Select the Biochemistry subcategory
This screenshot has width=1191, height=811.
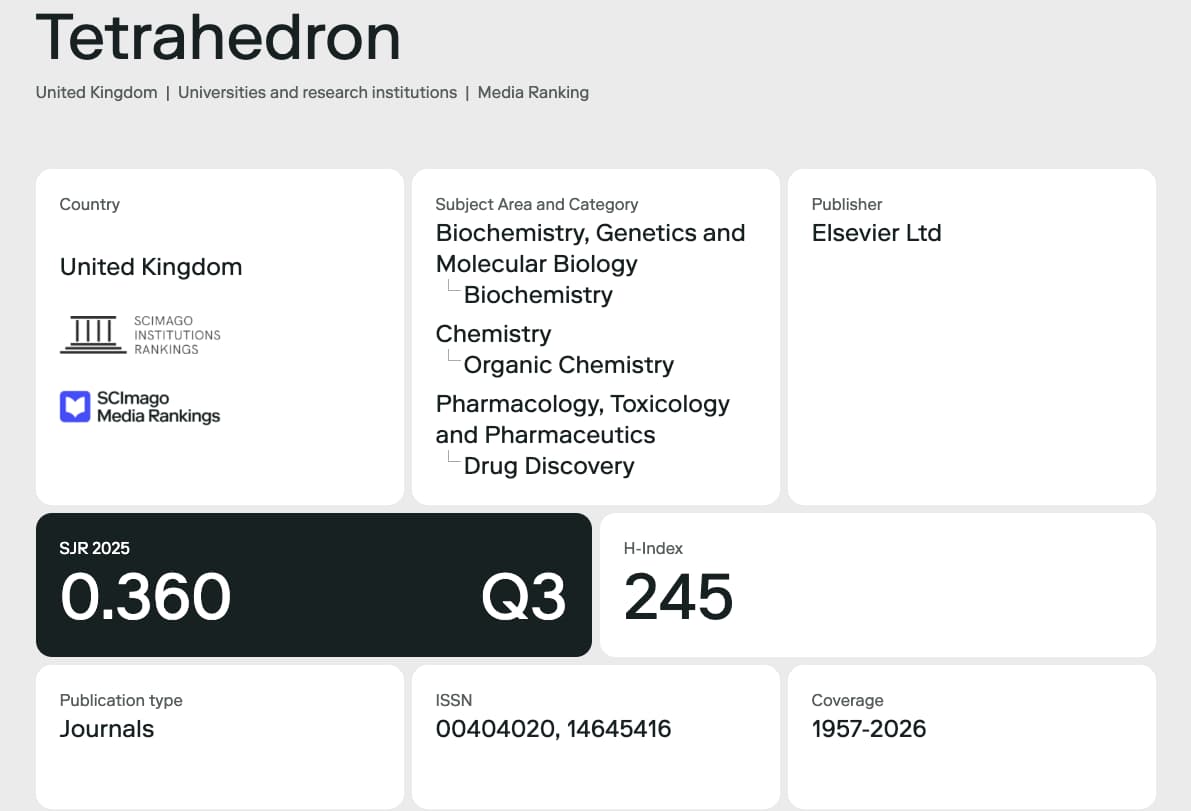(x=538, y=295)
